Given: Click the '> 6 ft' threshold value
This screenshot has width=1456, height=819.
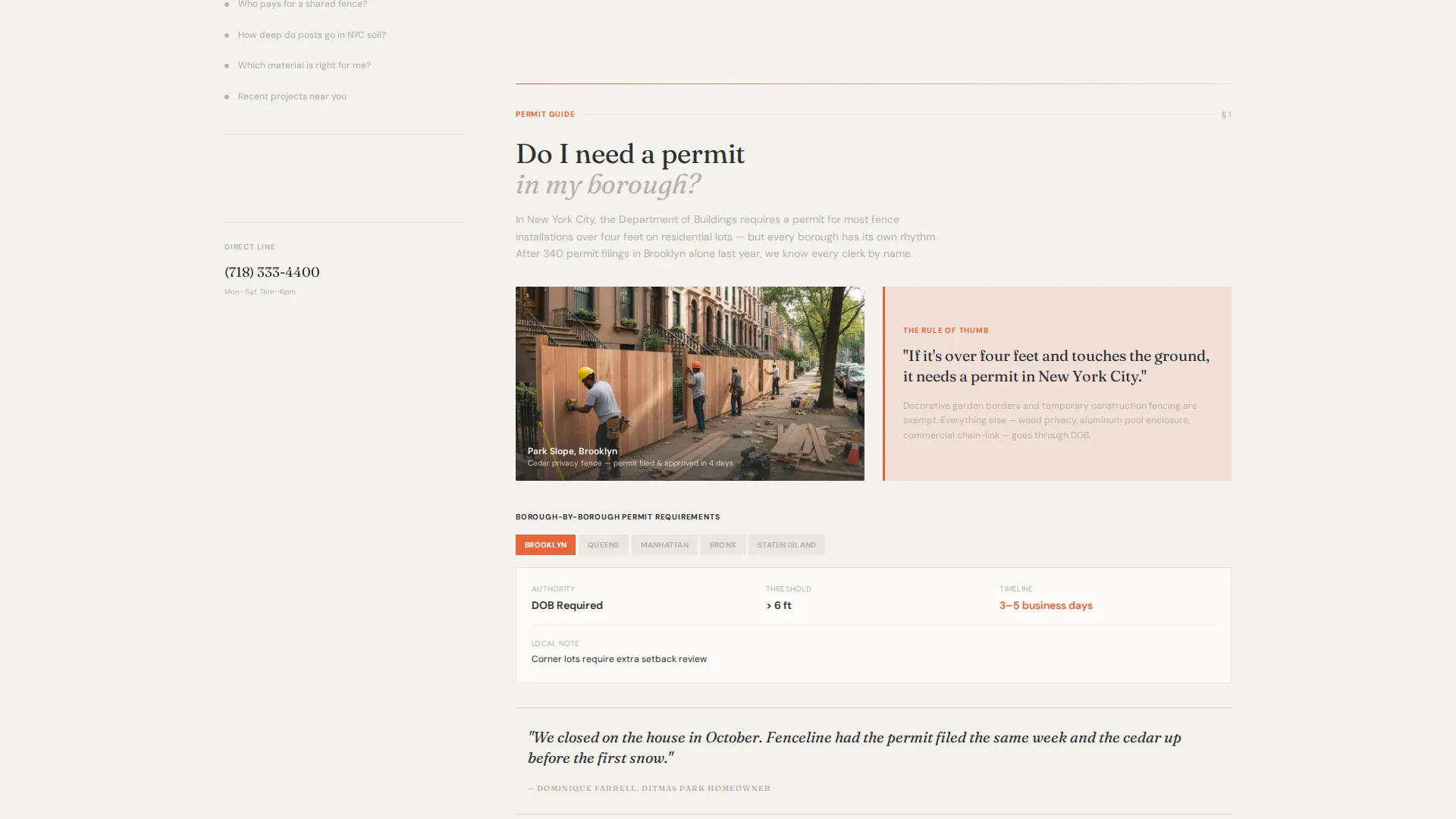Looking at the screenshot, I should 779,605.
